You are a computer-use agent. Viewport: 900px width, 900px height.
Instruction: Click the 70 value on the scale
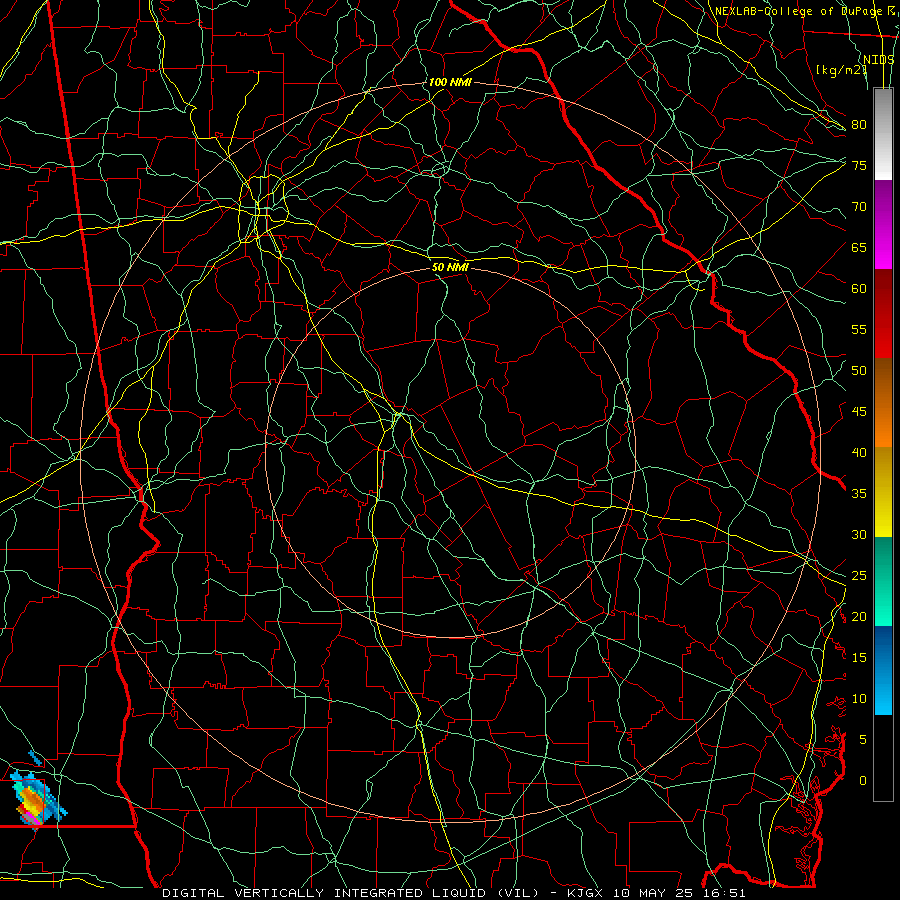[x=859, y=207]
